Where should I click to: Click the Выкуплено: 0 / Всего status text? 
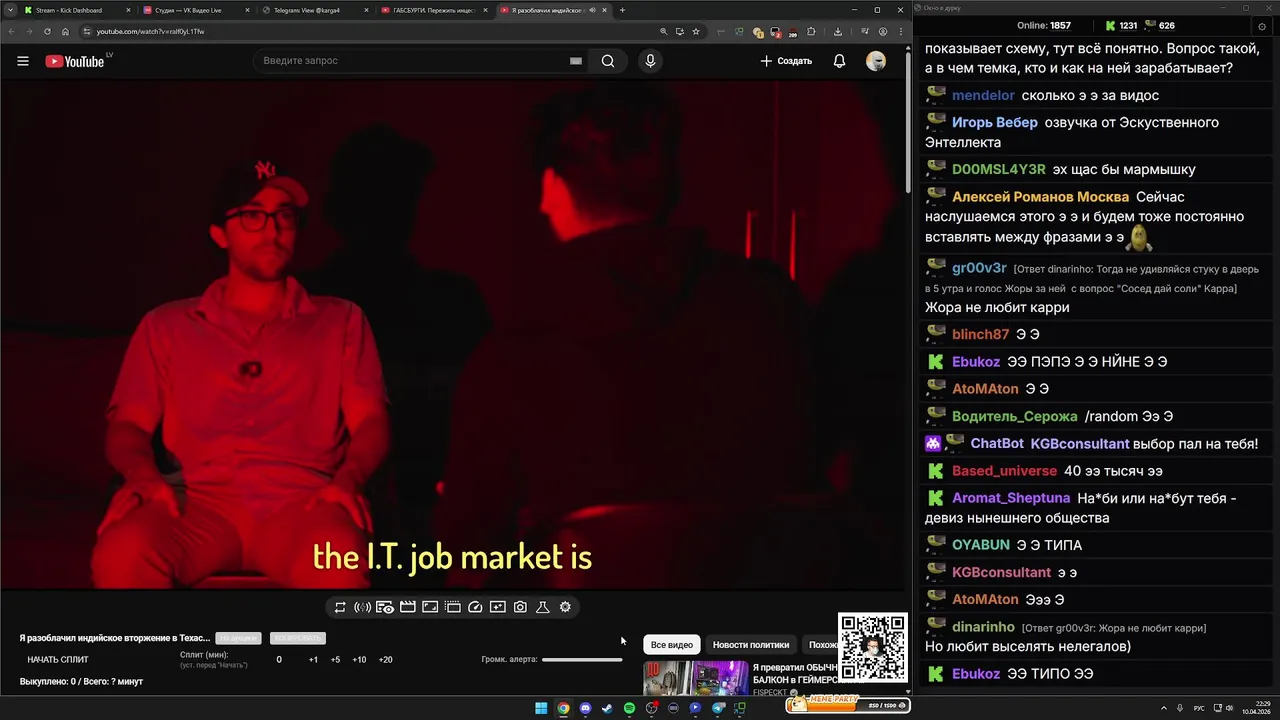[81, 682]
